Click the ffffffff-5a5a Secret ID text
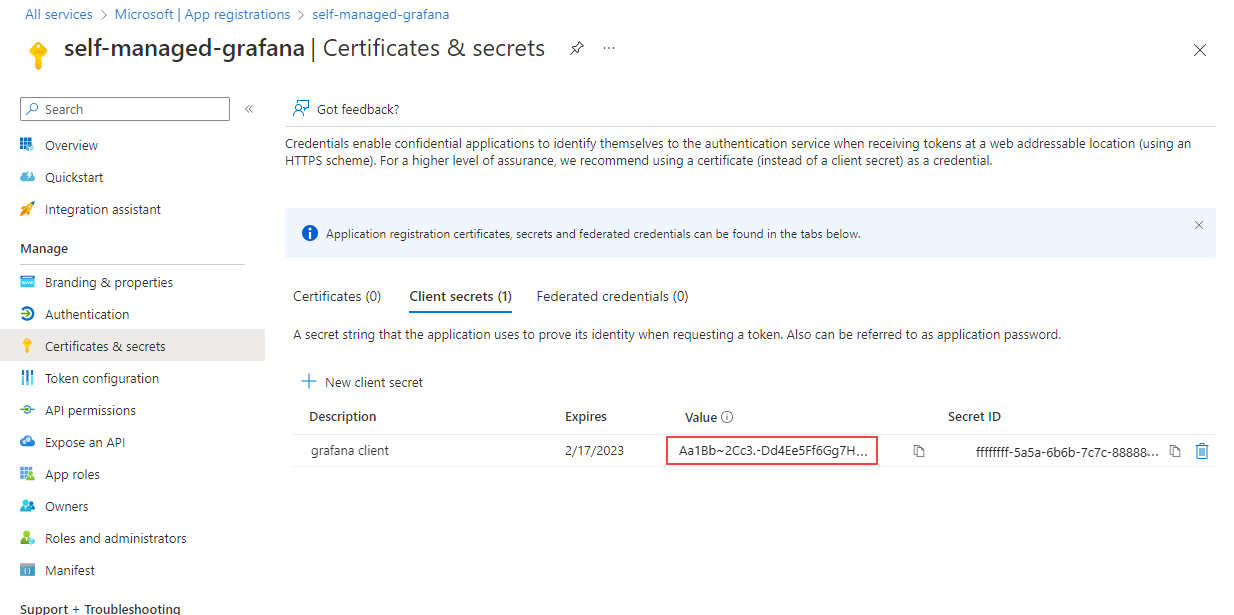Image resolution: width=1234 pixels, height=615 pixels. [x=1067, y=451]
